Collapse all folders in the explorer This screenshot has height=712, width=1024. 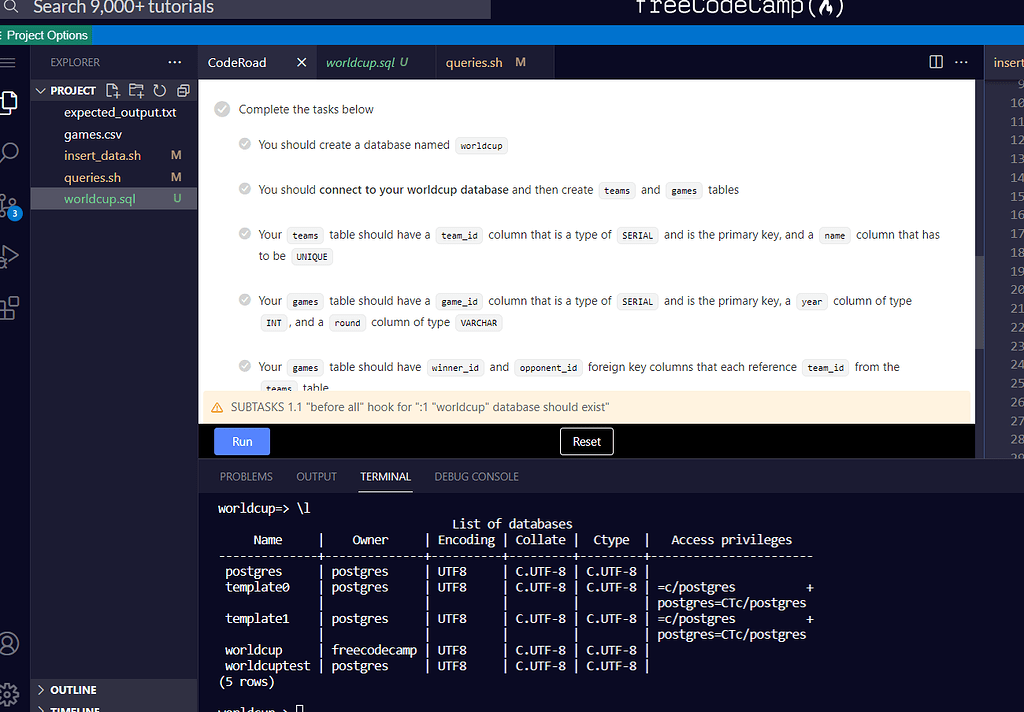click(x=181, y=89)
